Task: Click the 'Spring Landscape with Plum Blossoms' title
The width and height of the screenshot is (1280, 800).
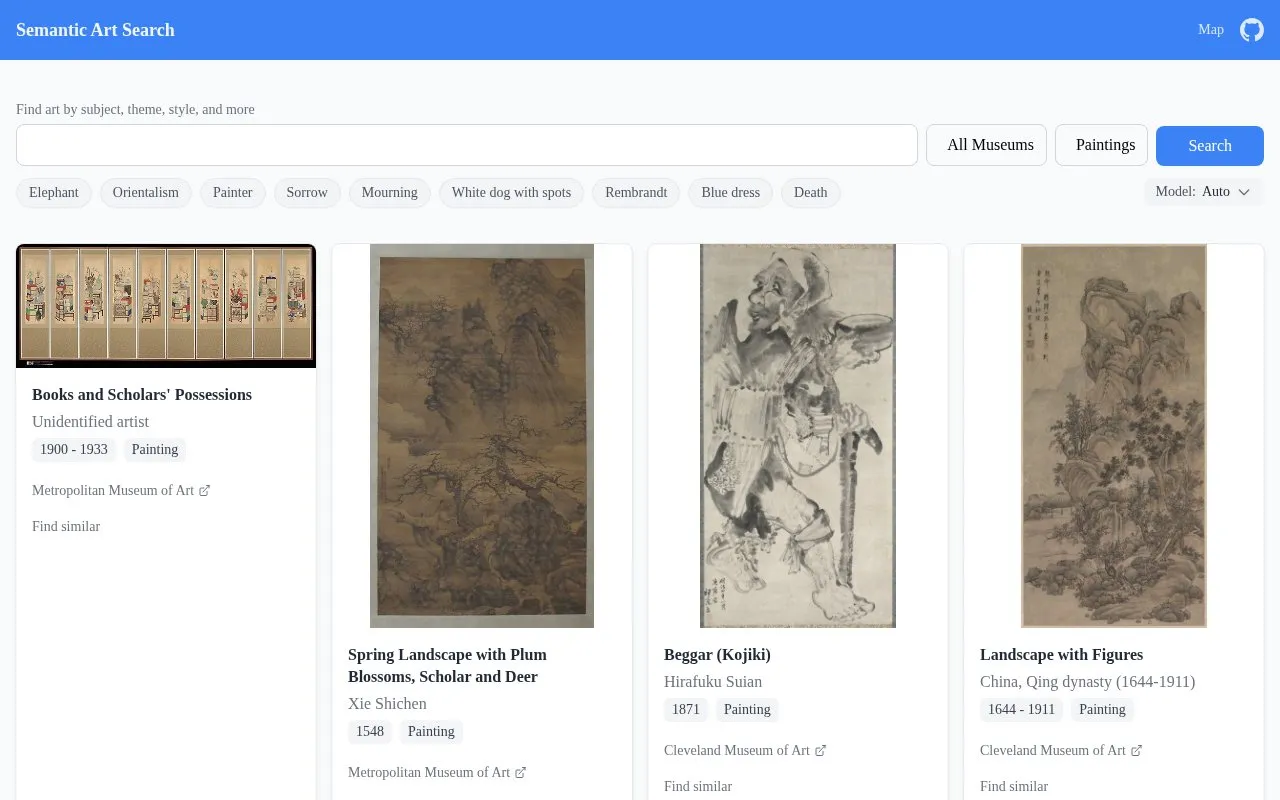Action: (447, 666)
